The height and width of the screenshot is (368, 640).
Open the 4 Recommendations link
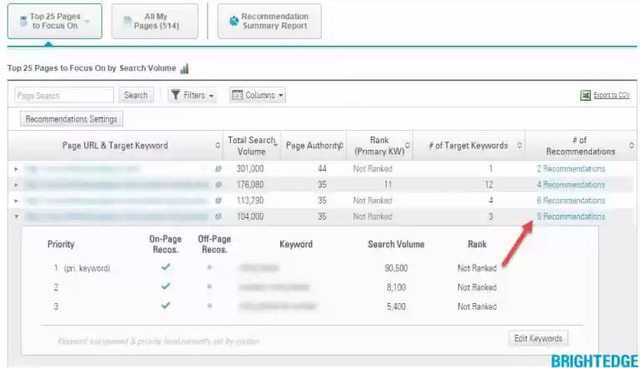pos(571,185)
